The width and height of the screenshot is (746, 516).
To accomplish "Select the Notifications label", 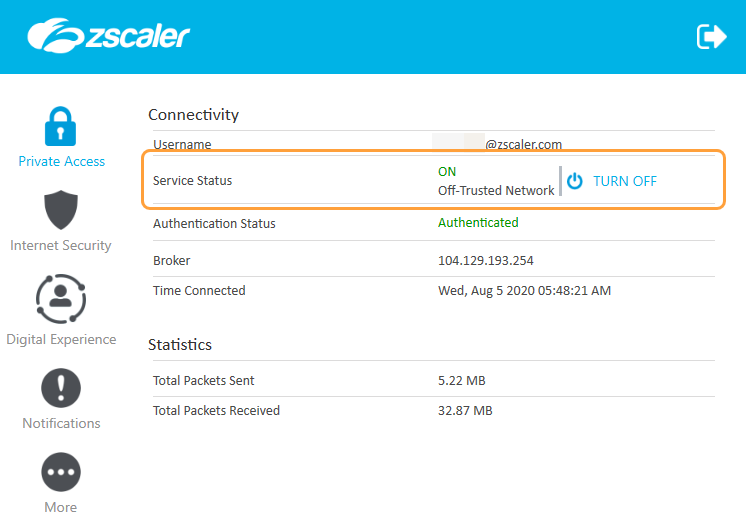I will [x=61, y=423].
